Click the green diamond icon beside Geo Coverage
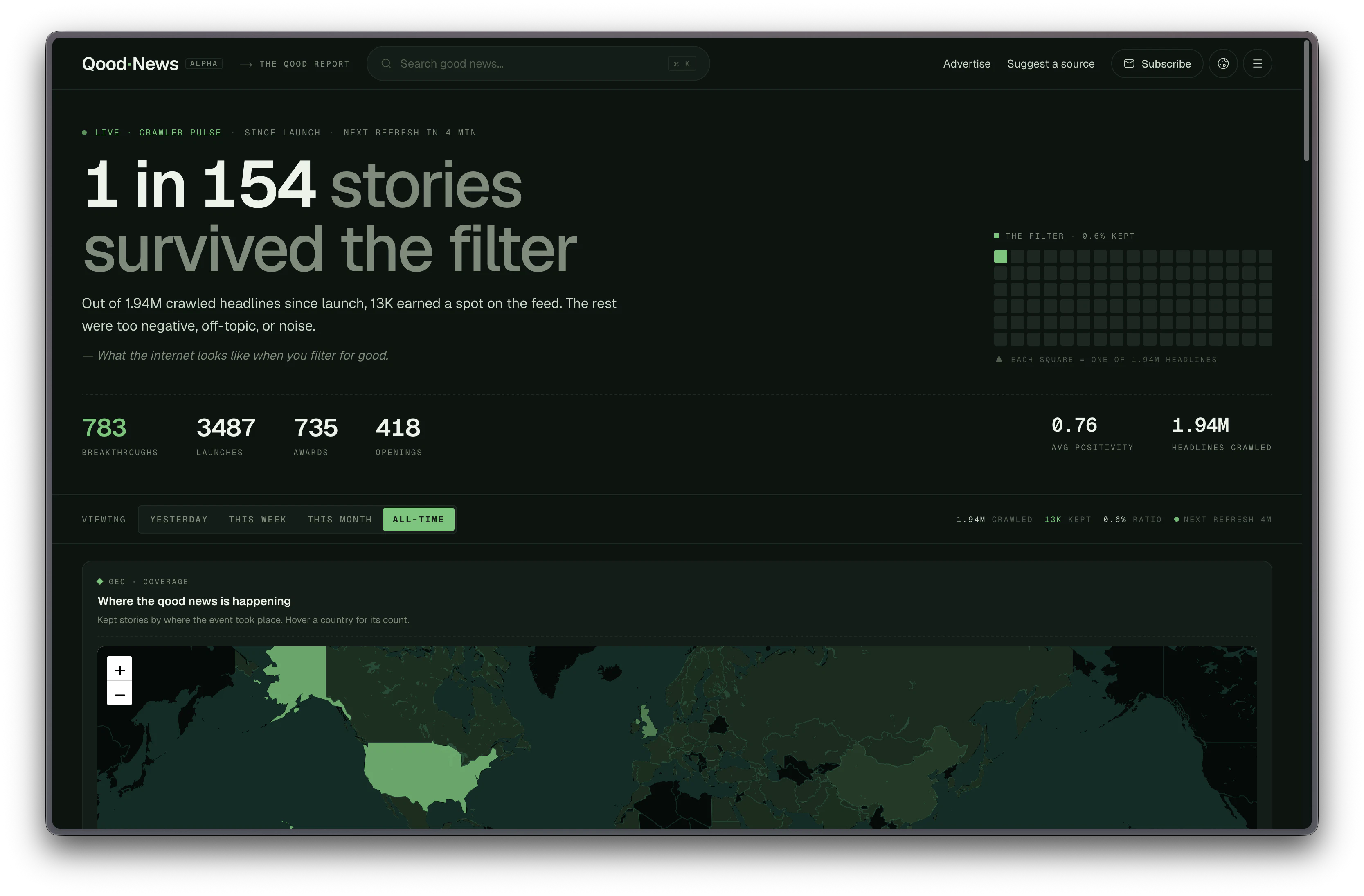 click(x=100, y=581)
